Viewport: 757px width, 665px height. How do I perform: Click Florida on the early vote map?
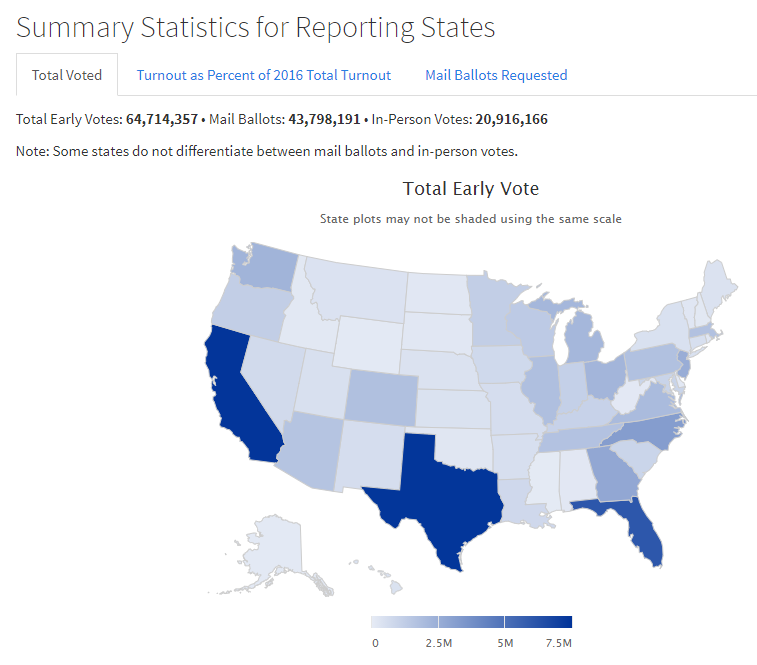coord(641,530)
